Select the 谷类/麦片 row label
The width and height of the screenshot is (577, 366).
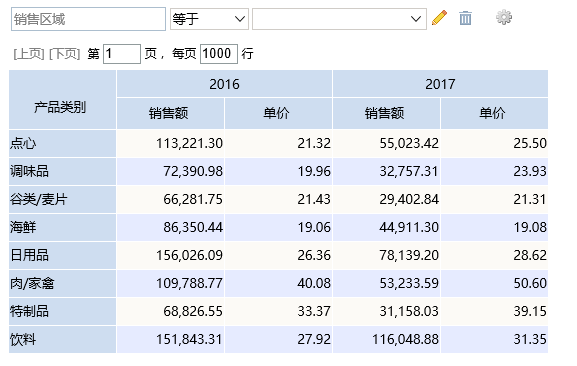pyautogui.click(x=63, y=199)
